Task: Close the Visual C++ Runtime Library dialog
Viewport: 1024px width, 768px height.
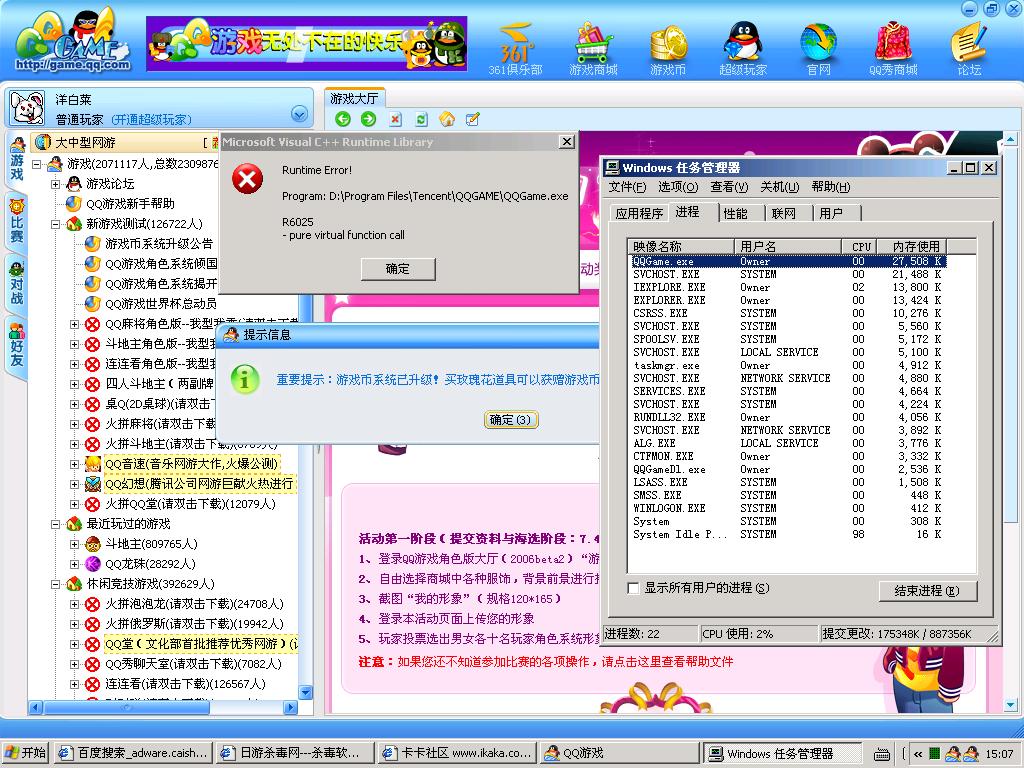Action: [x=567, y=142]
